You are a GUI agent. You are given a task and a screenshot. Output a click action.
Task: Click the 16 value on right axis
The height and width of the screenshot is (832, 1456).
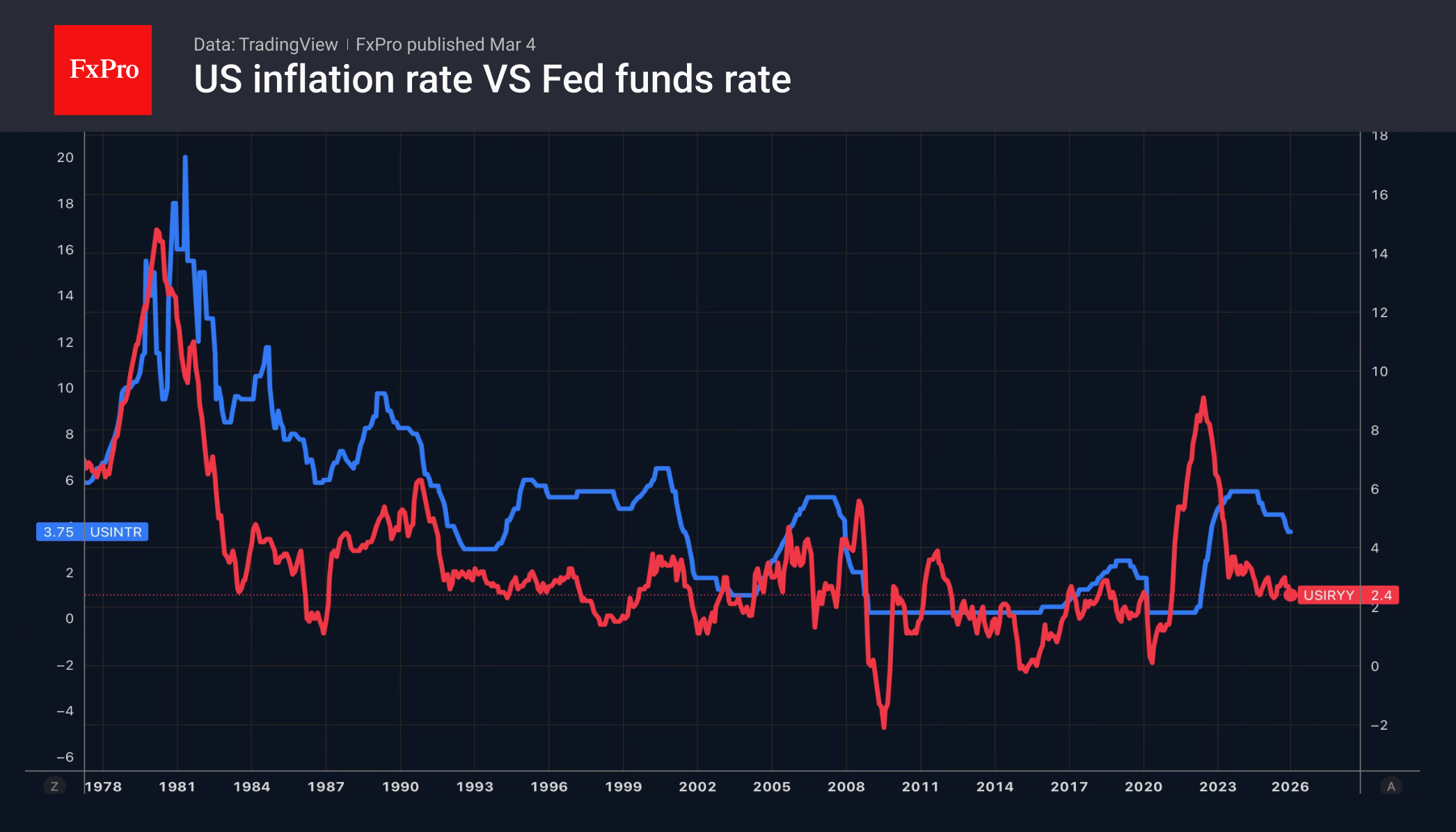(1379, 195)
